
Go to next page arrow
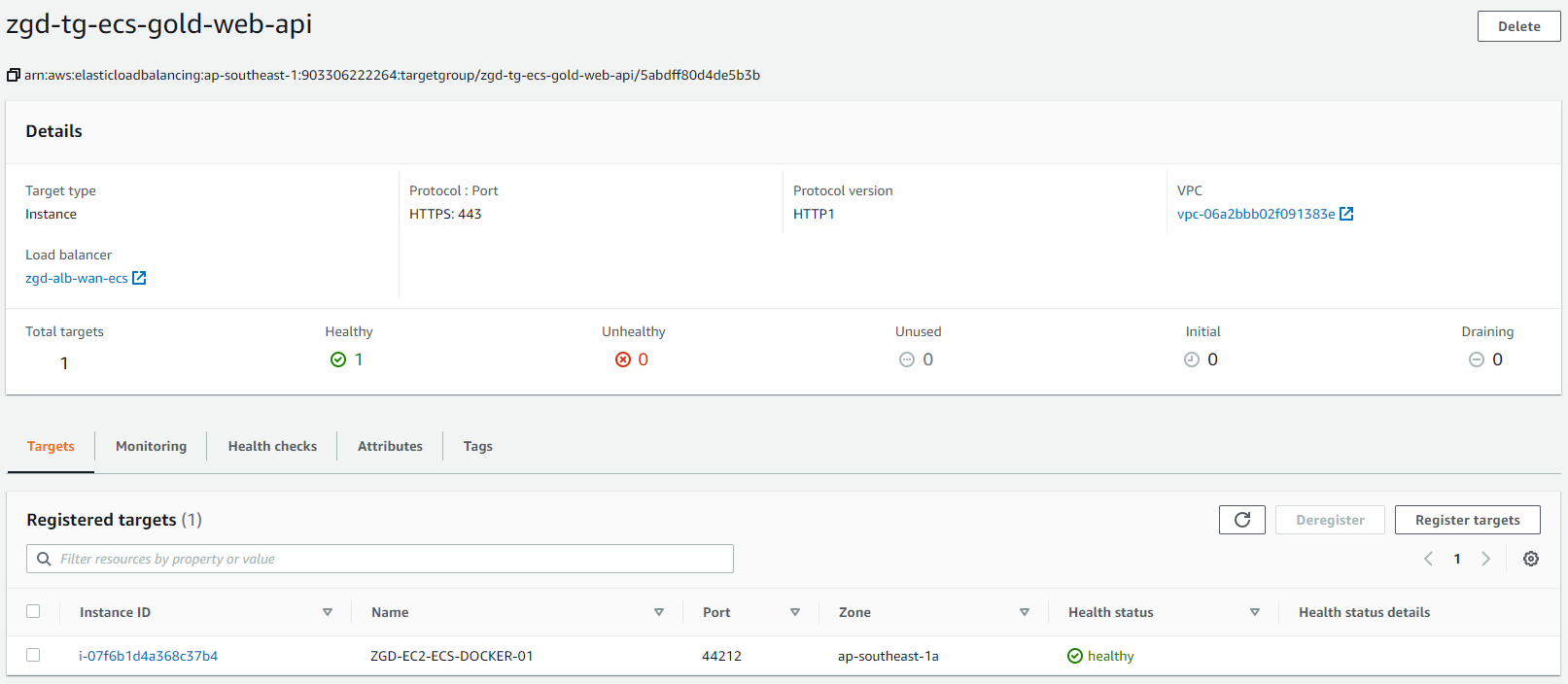click(1485, 559)
